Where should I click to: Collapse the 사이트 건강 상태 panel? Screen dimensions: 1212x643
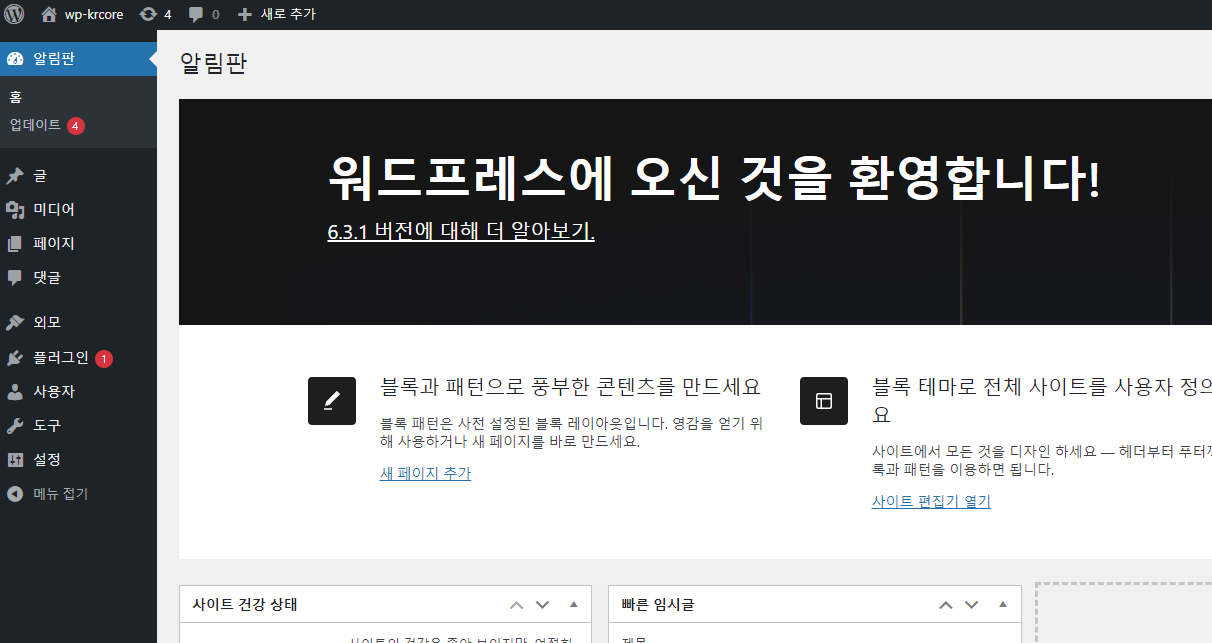(574, 605)
